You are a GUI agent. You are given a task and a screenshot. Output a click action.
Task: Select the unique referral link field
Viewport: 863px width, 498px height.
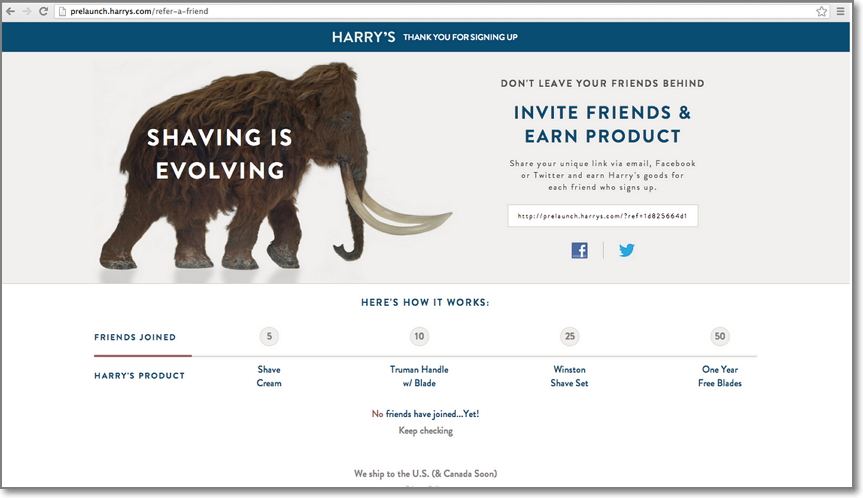(602, 216)
